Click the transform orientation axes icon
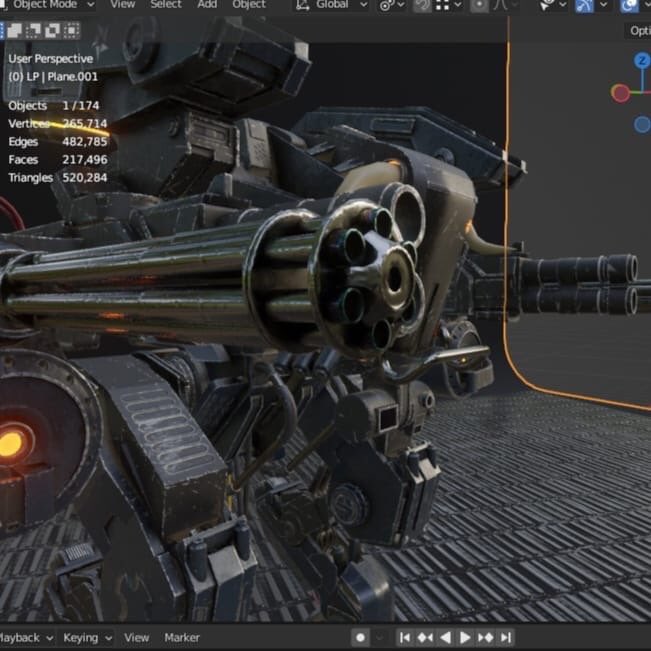This screenshot has width=651, height=651. (x=303, y=5)
